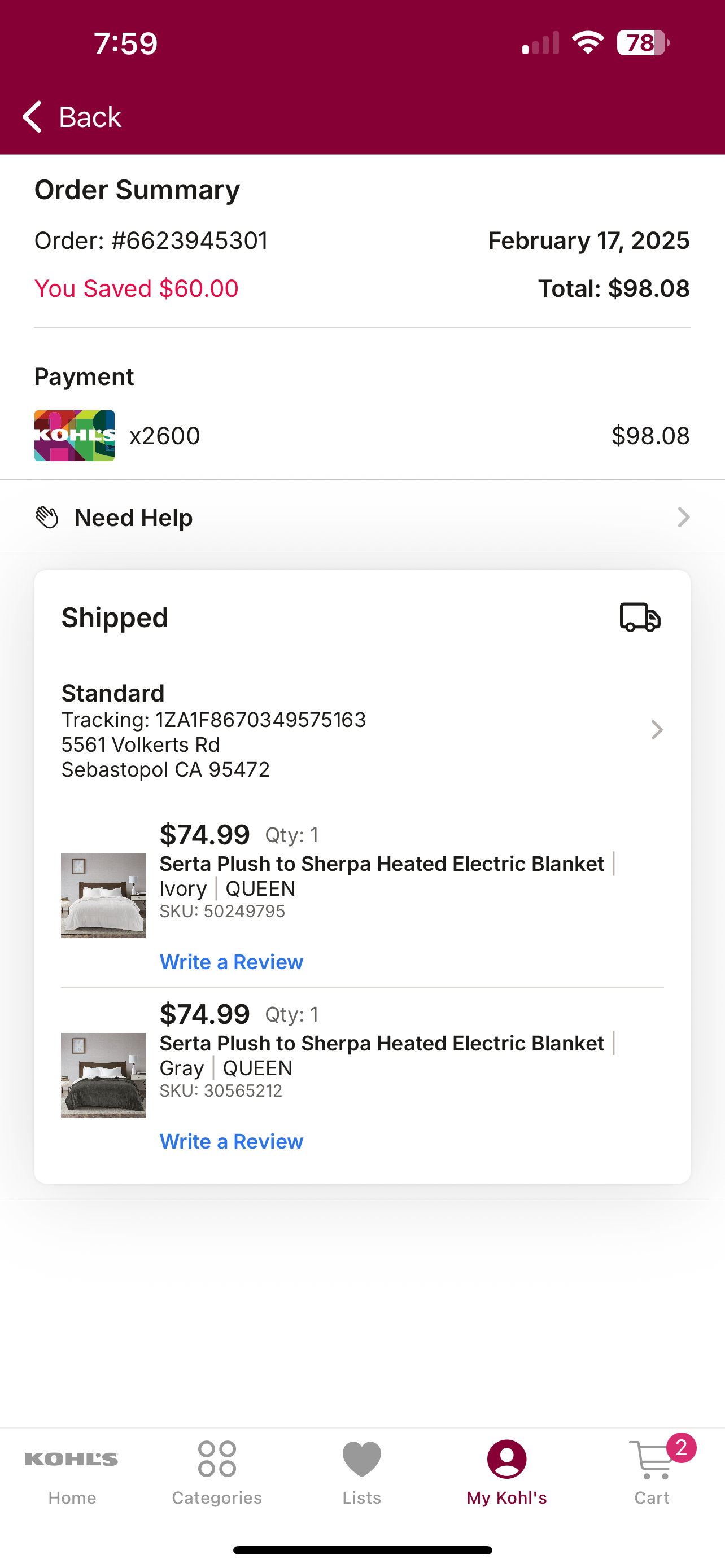Expand the Need Help chevron
The image size is (725, 1568).
pos(684,518)
